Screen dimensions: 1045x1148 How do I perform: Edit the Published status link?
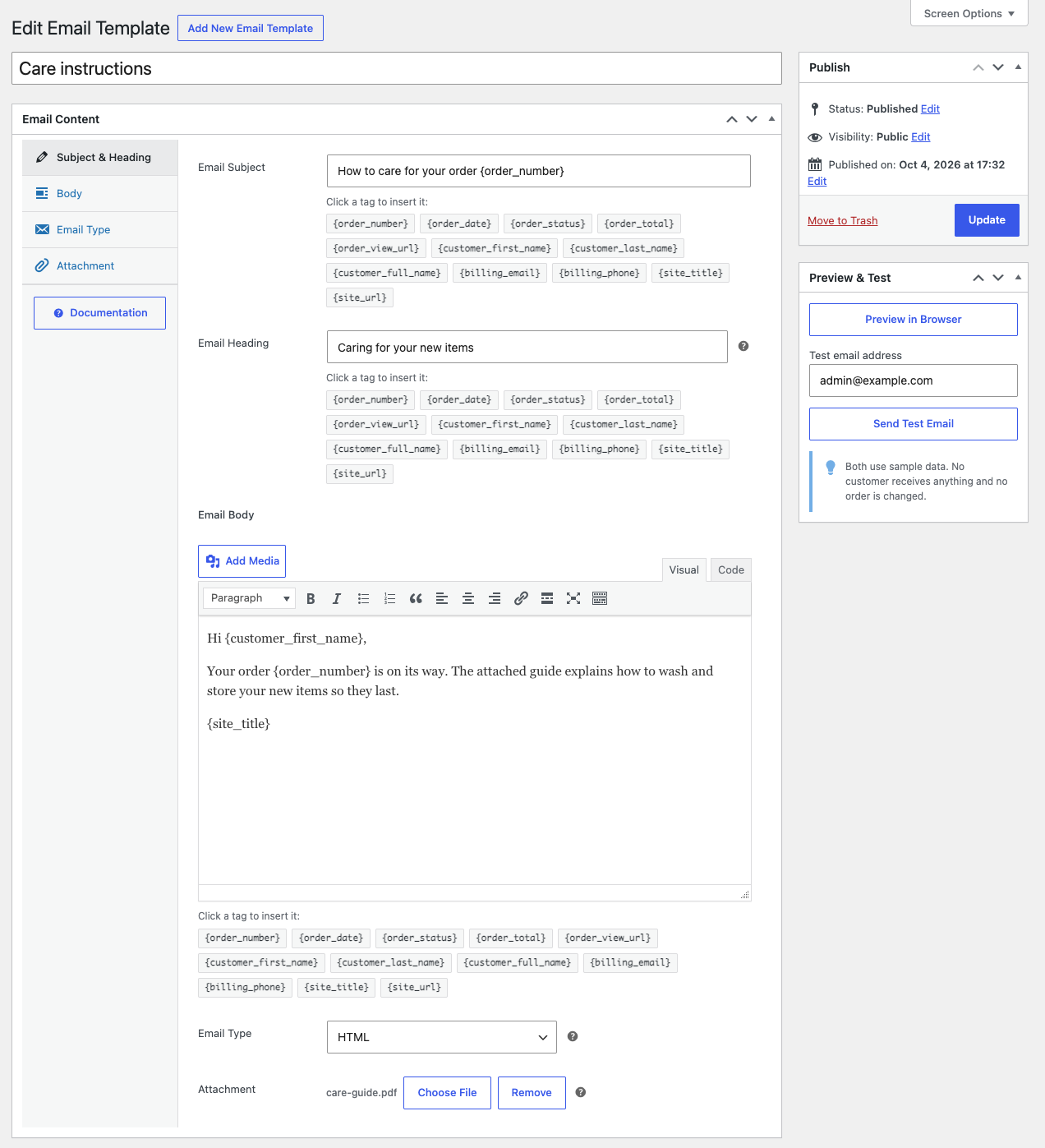tap(930, 108)
